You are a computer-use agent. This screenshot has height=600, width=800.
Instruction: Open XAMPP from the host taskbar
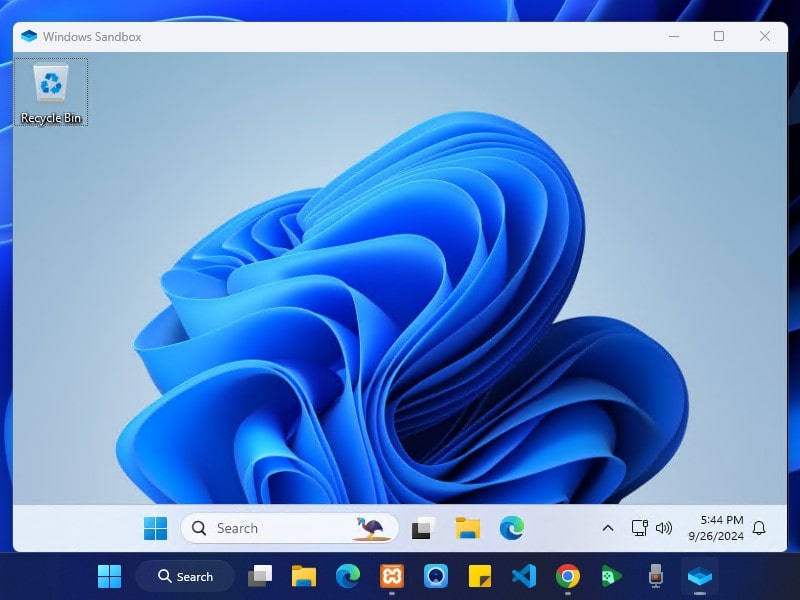coord(392,576)
